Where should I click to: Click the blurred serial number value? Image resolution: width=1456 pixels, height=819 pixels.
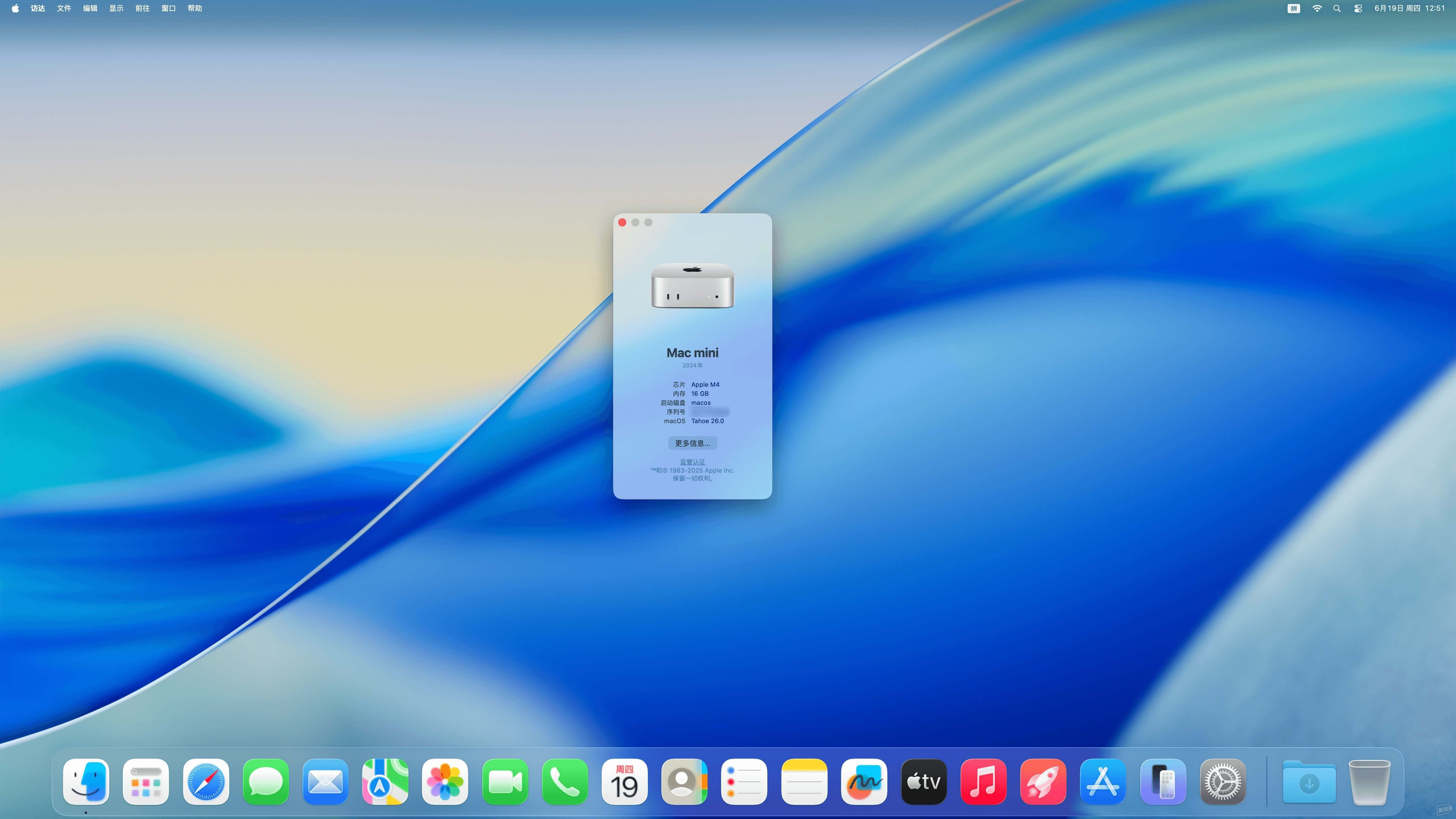coord(710,411)
